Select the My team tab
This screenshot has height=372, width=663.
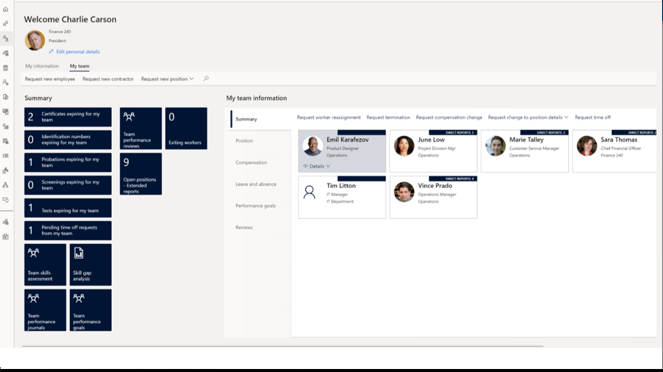(x=79, y=66)
